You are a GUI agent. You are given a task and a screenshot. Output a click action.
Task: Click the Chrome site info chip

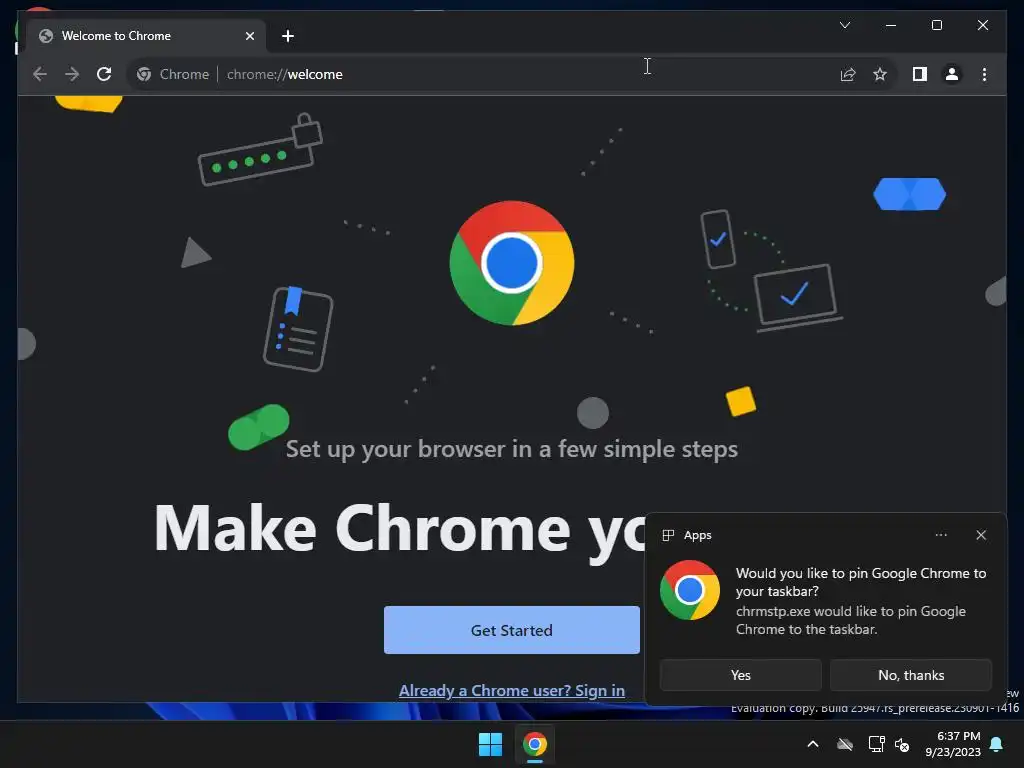click(173, 74)
